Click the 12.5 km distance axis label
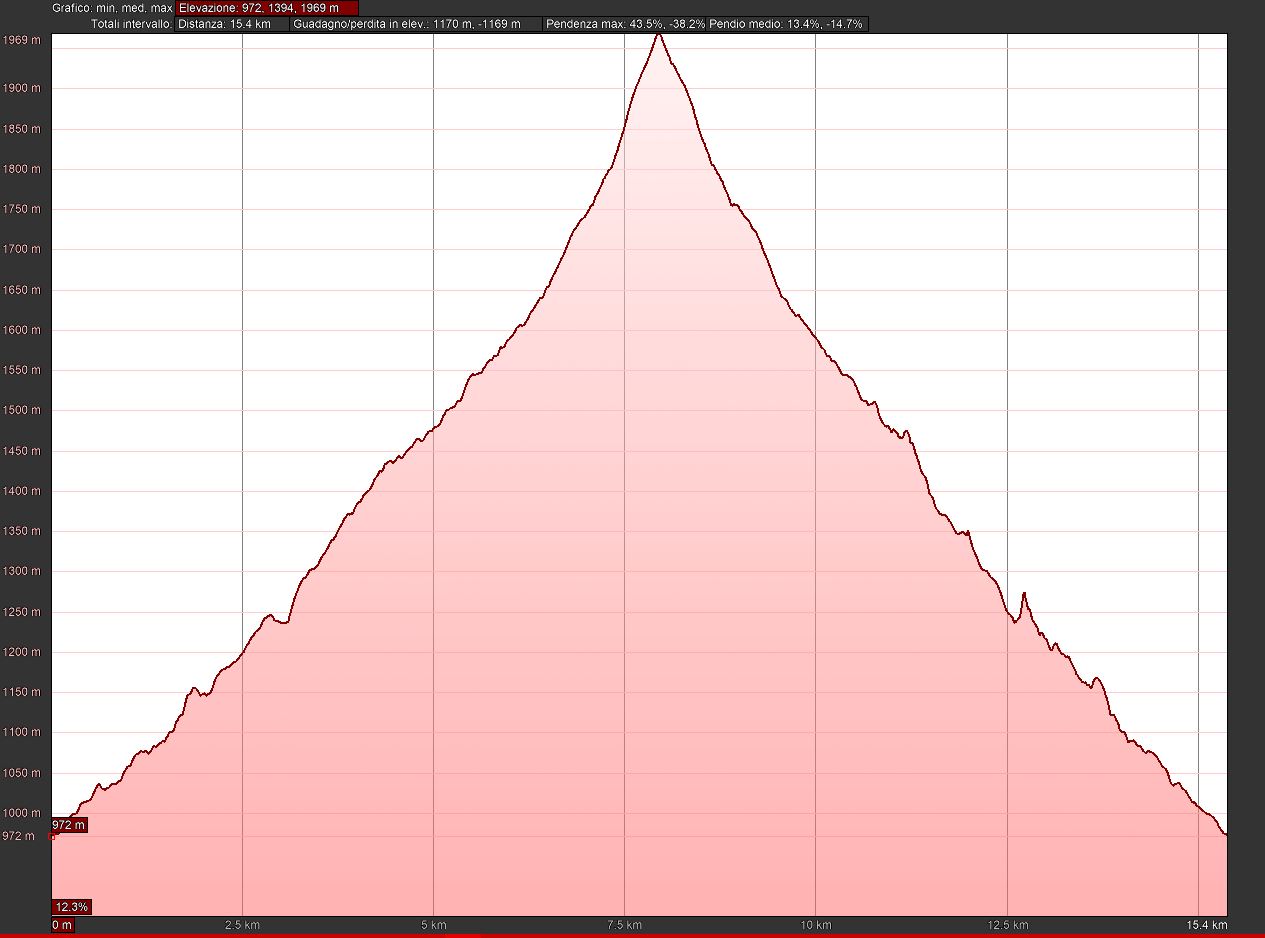 pyautogui.click(x=1007, y=925)
